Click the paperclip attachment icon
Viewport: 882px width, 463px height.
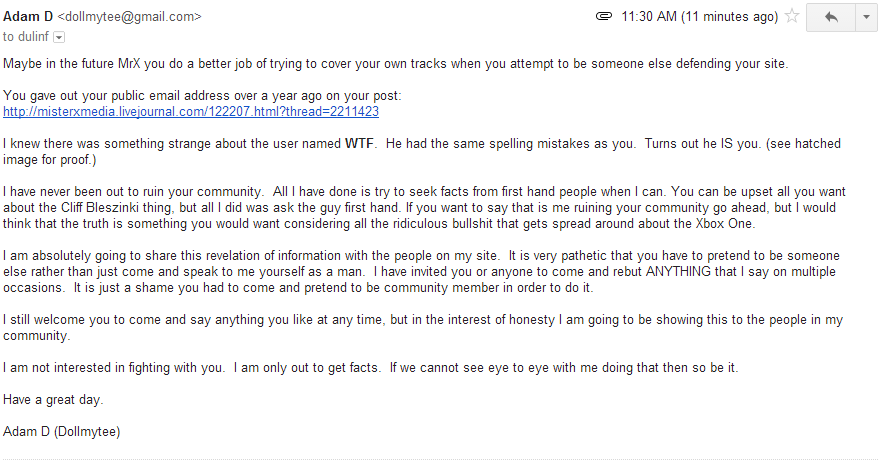click(603, 17)
